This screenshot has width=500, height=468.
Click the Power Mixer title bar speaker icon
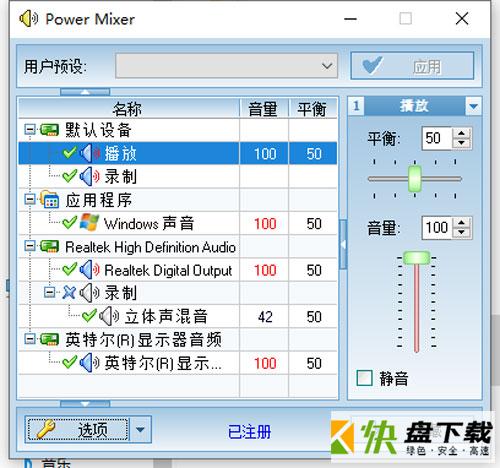click(28, 19)
